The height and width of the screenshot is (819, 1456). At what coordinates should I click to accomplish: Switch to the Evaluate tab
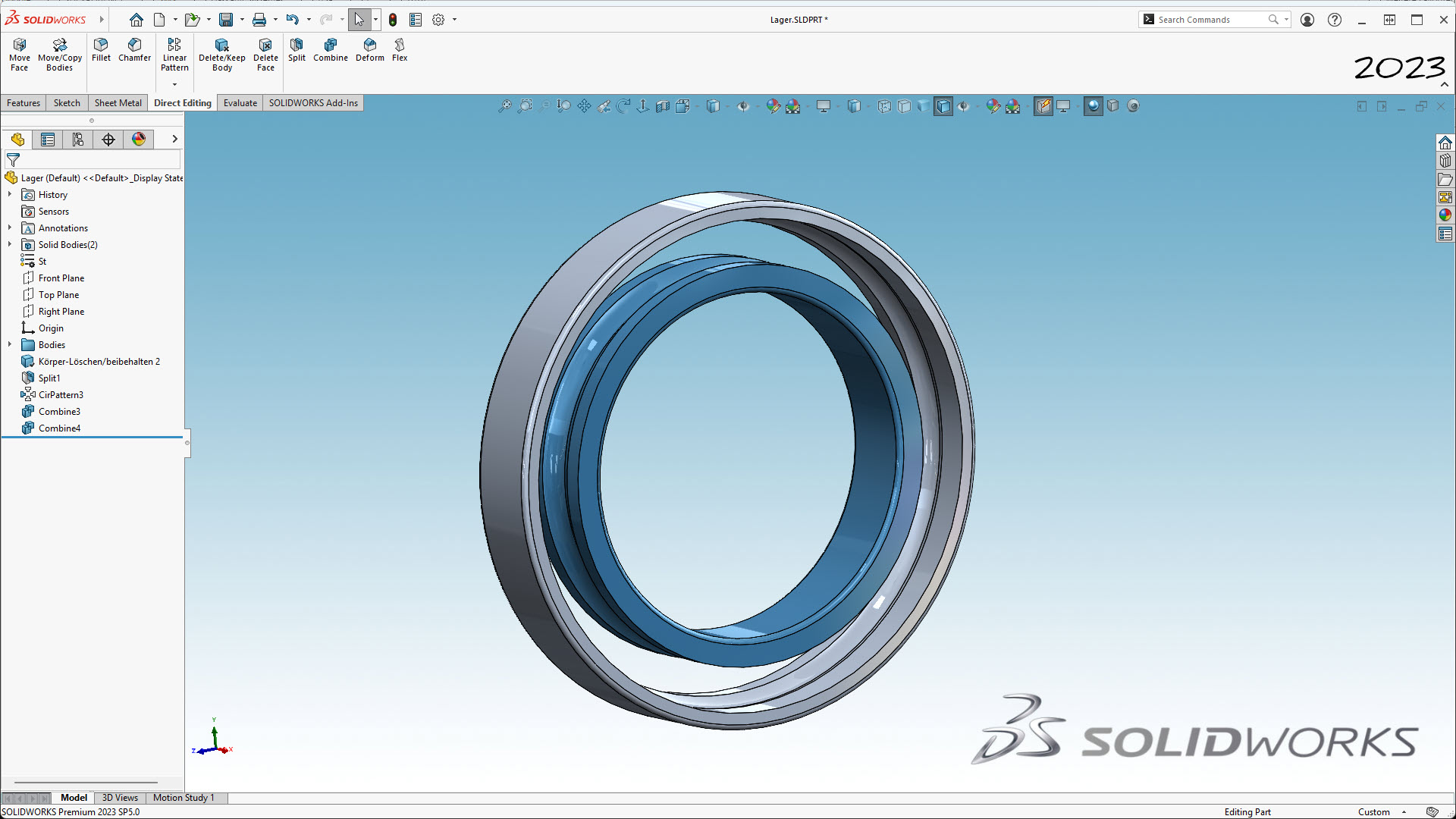tap(240, 103)
